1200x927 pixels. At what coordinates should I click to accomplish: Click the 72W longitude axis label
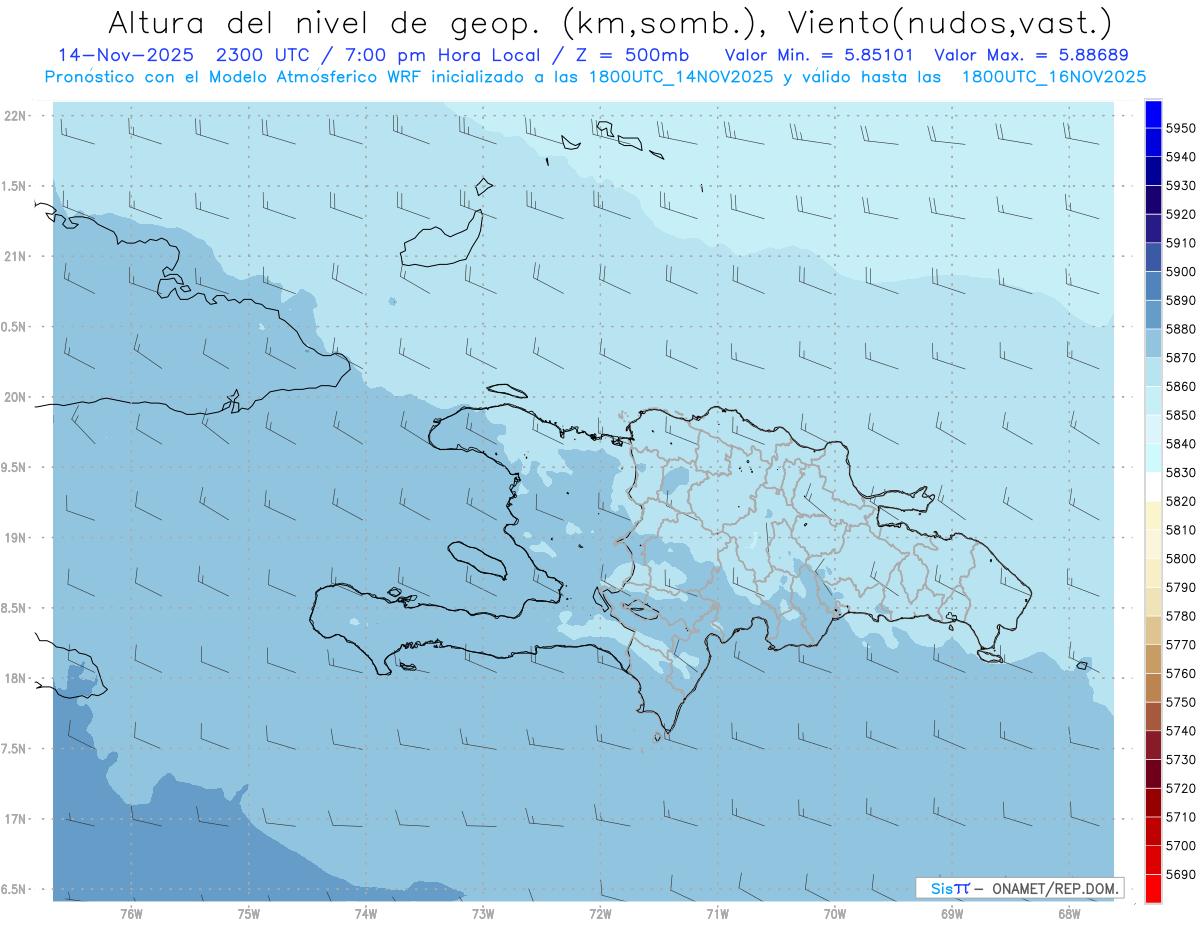point(600,913)
